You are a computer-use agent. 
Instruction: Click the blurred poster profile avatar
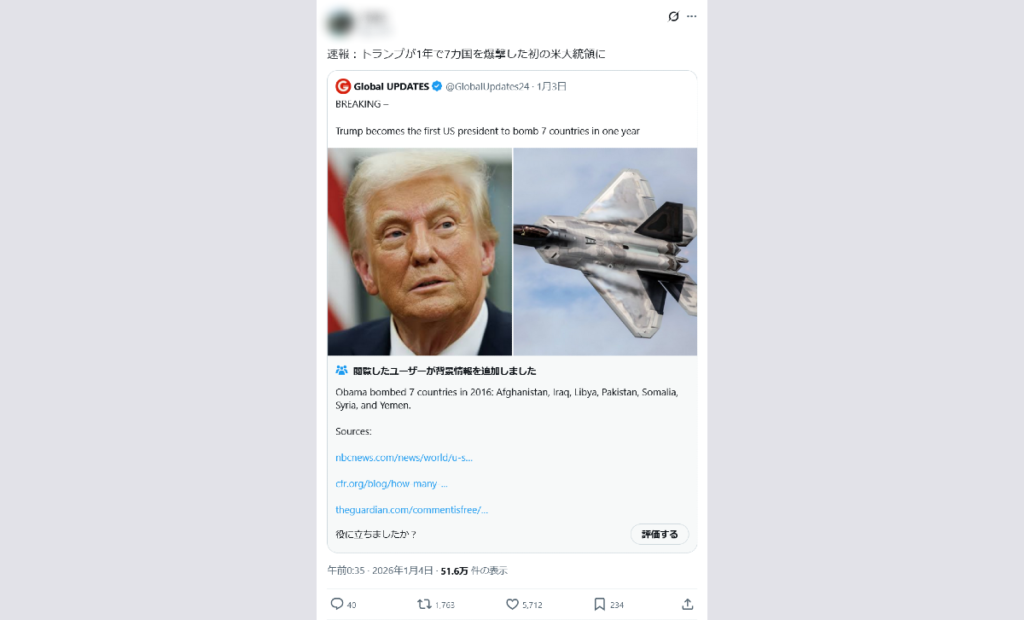(340, 23)
